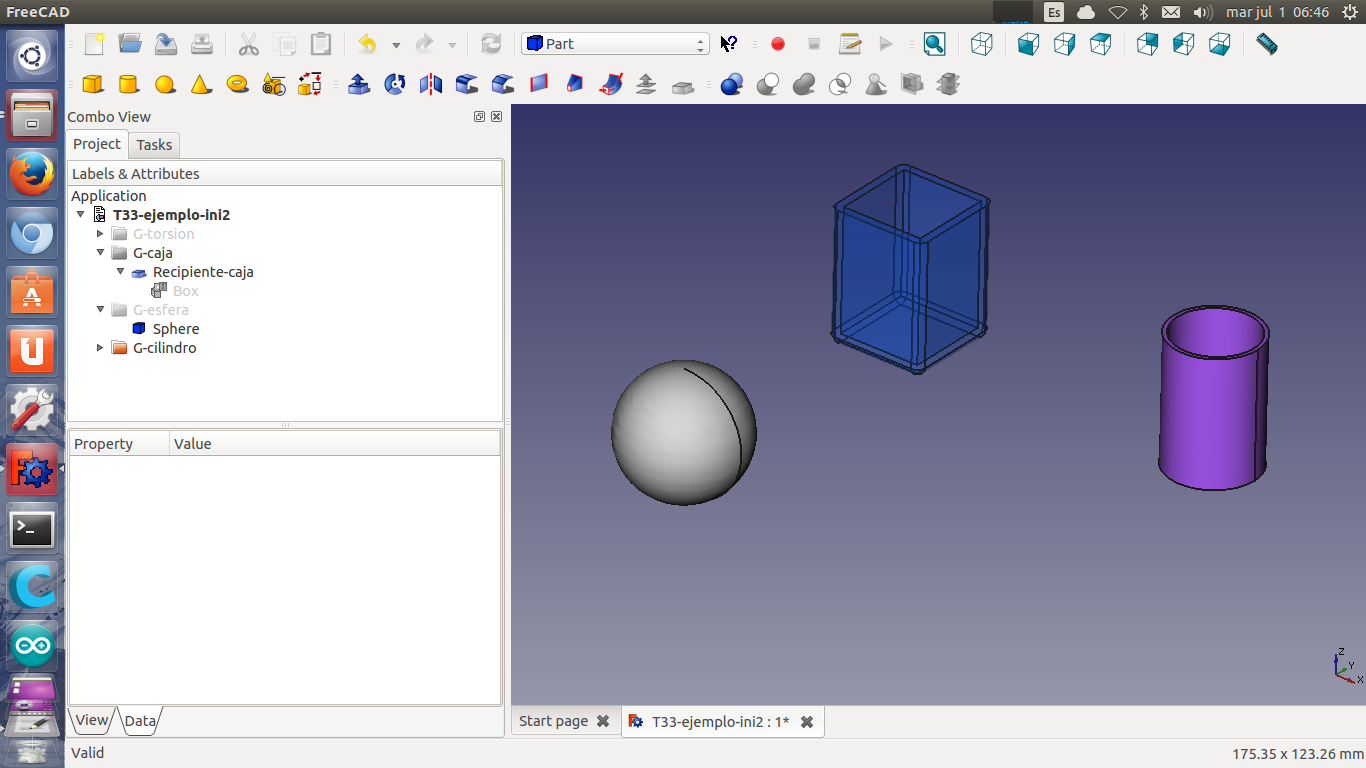
Task: Click the Mirror shape tool
Action: pyautogui.click(x=431, y=85)
